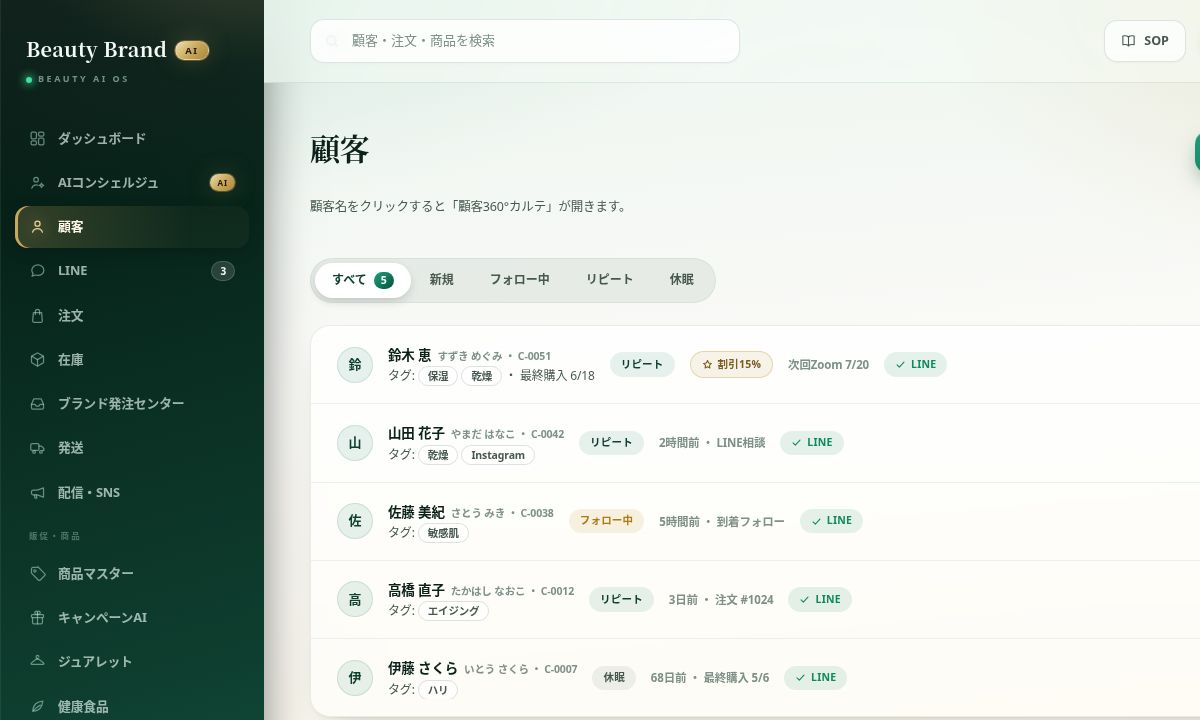Screen dimensions: 1200x720
Task: Click the AI badge next to Beauty Brand
Action: coord(192,50)
